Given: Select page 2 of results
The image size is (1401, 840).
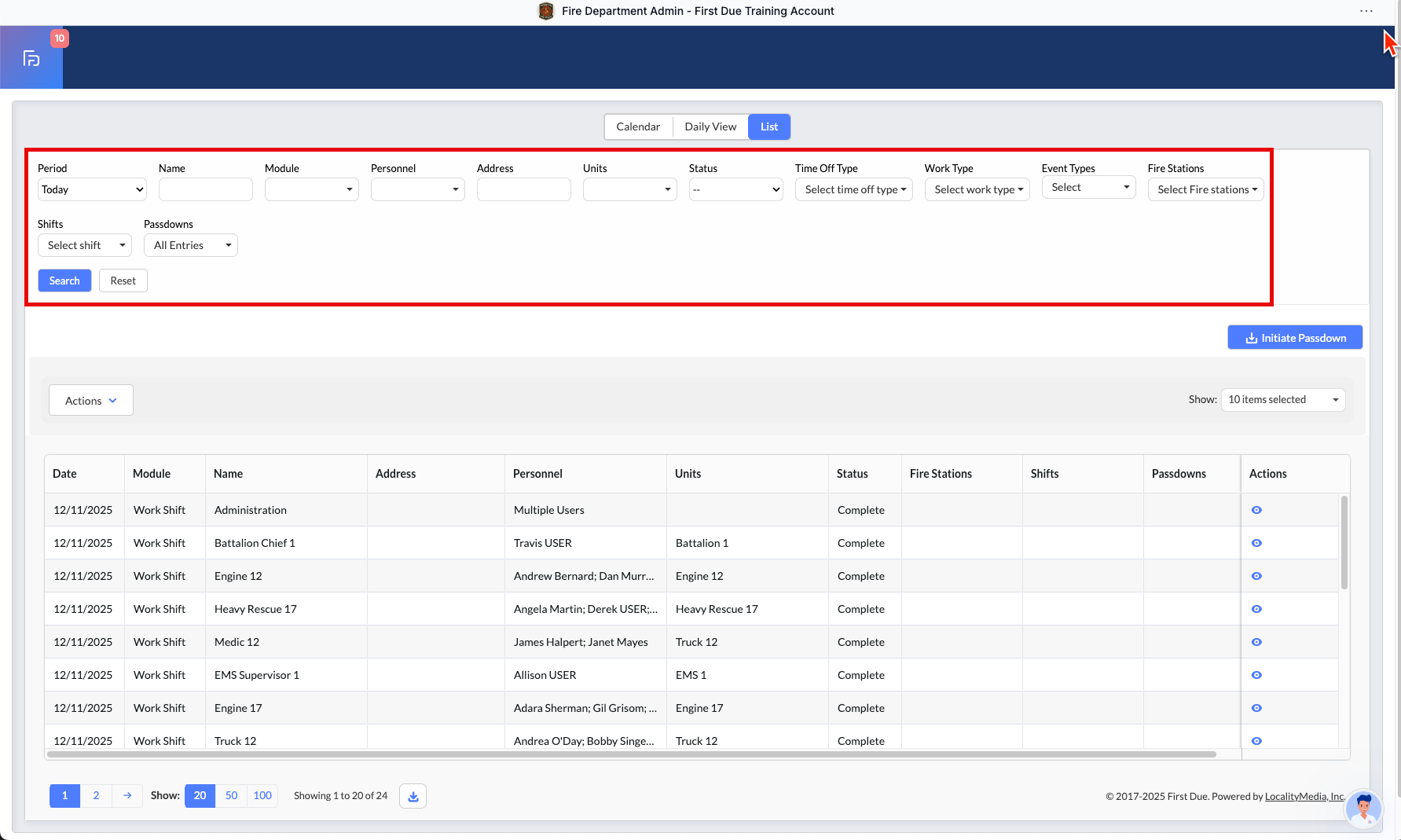Looking at the screenshot, I should click(x=96, y=796).
